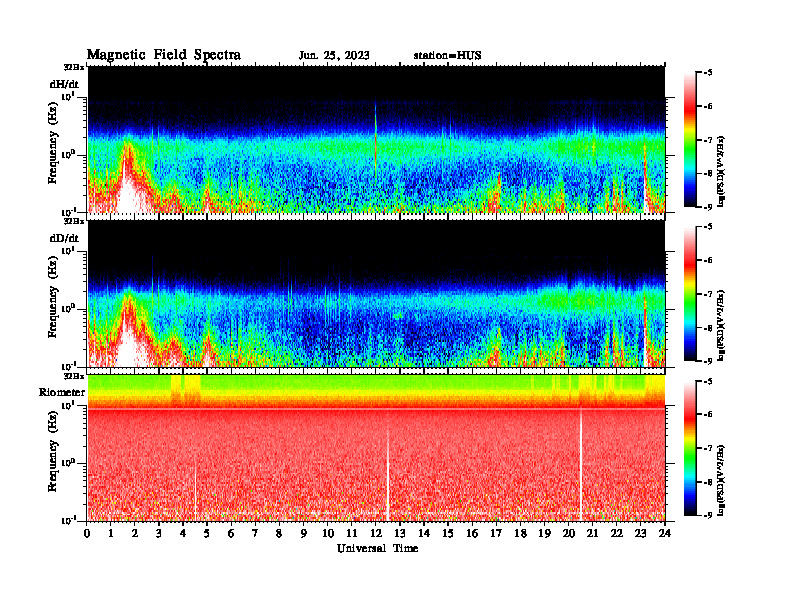
Task: Click the date "Jun. 25, 2023"
Action: pos(334,56)
